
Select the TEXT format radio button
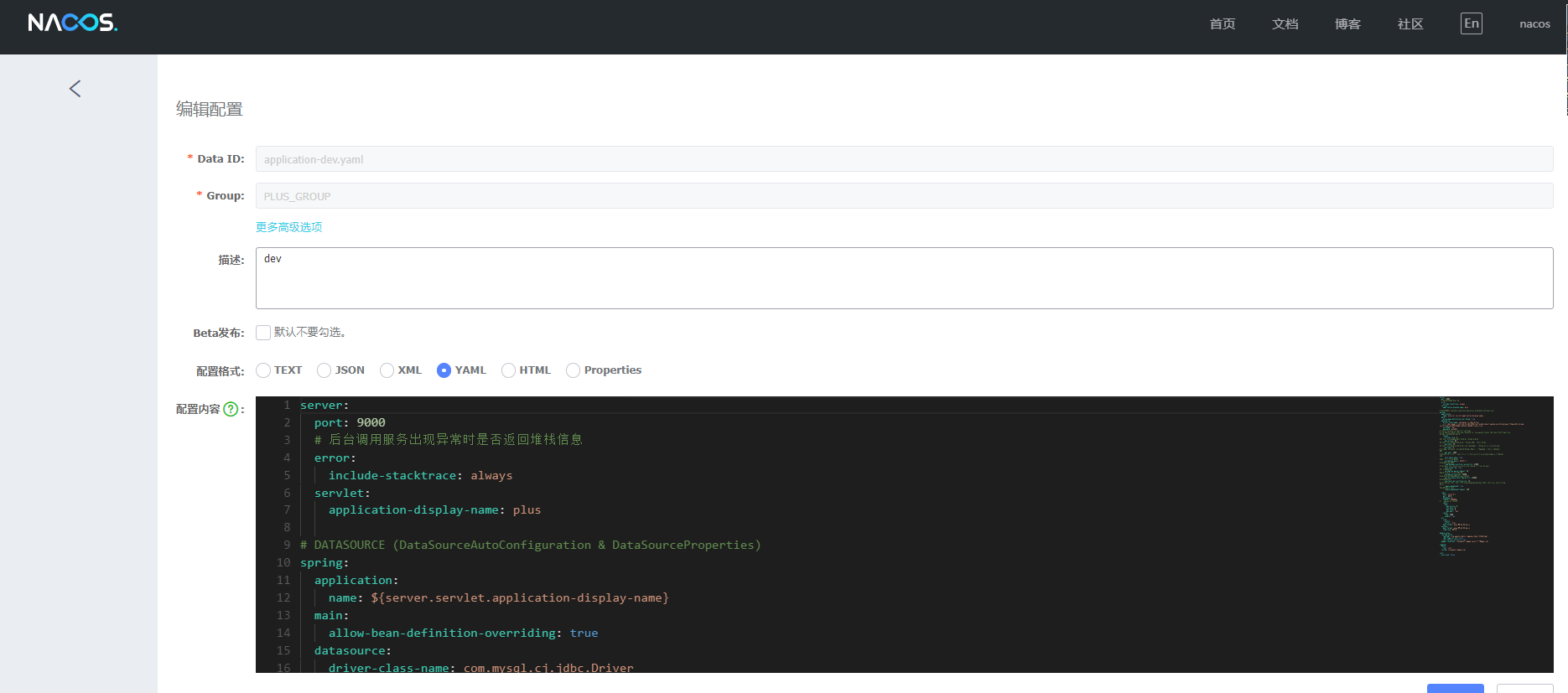(x=263, y=370)
